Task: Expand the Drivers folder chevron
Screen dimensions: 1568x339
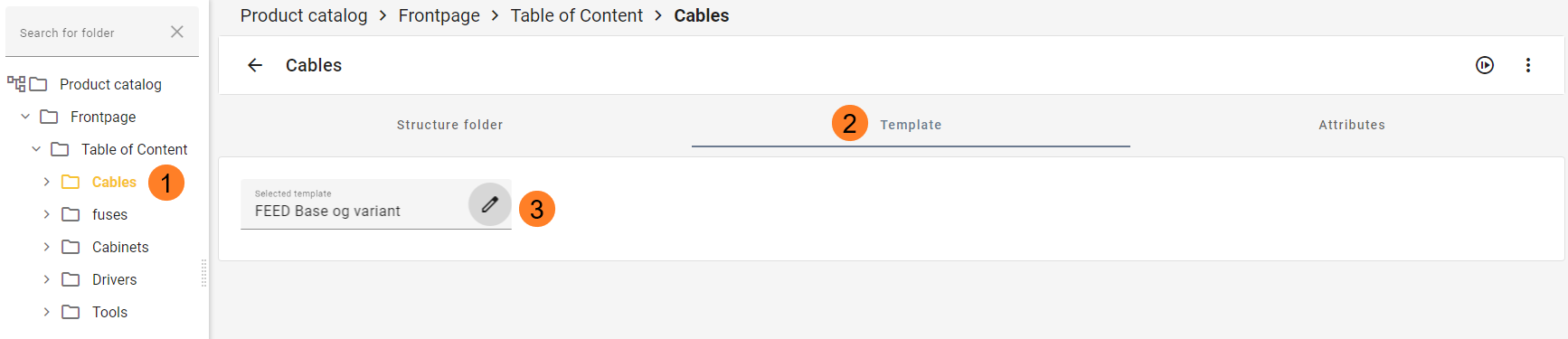Action: tap(46, 279)
